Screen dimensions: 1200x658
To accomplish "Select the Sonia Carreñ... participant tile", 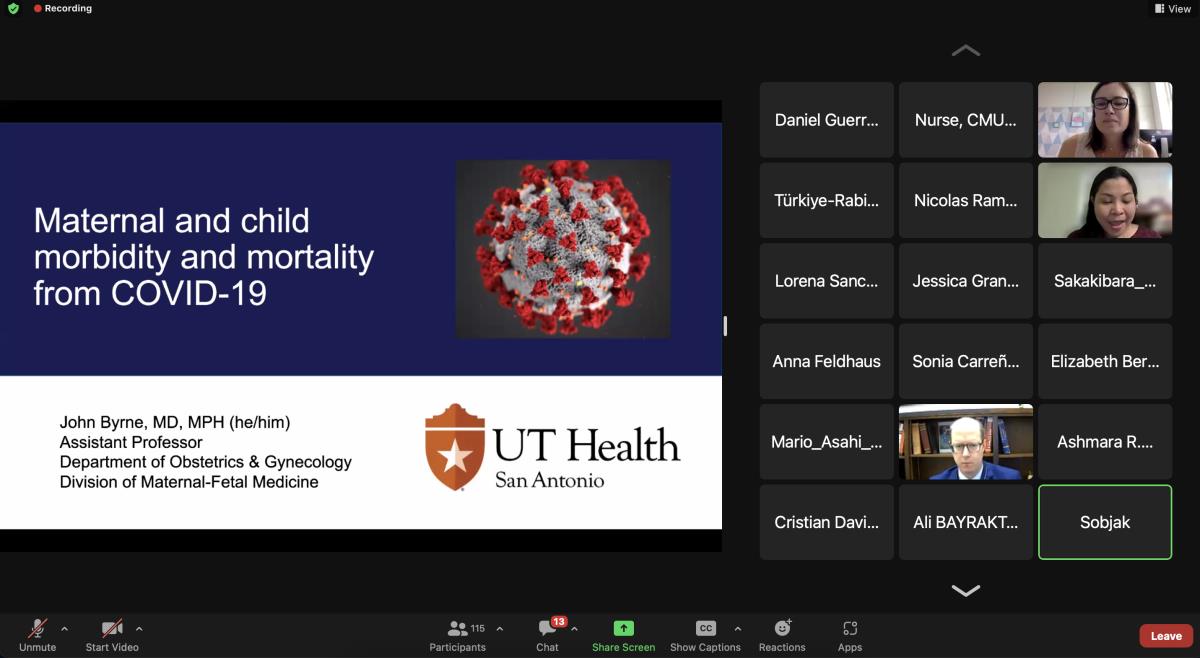I will 966,361.
